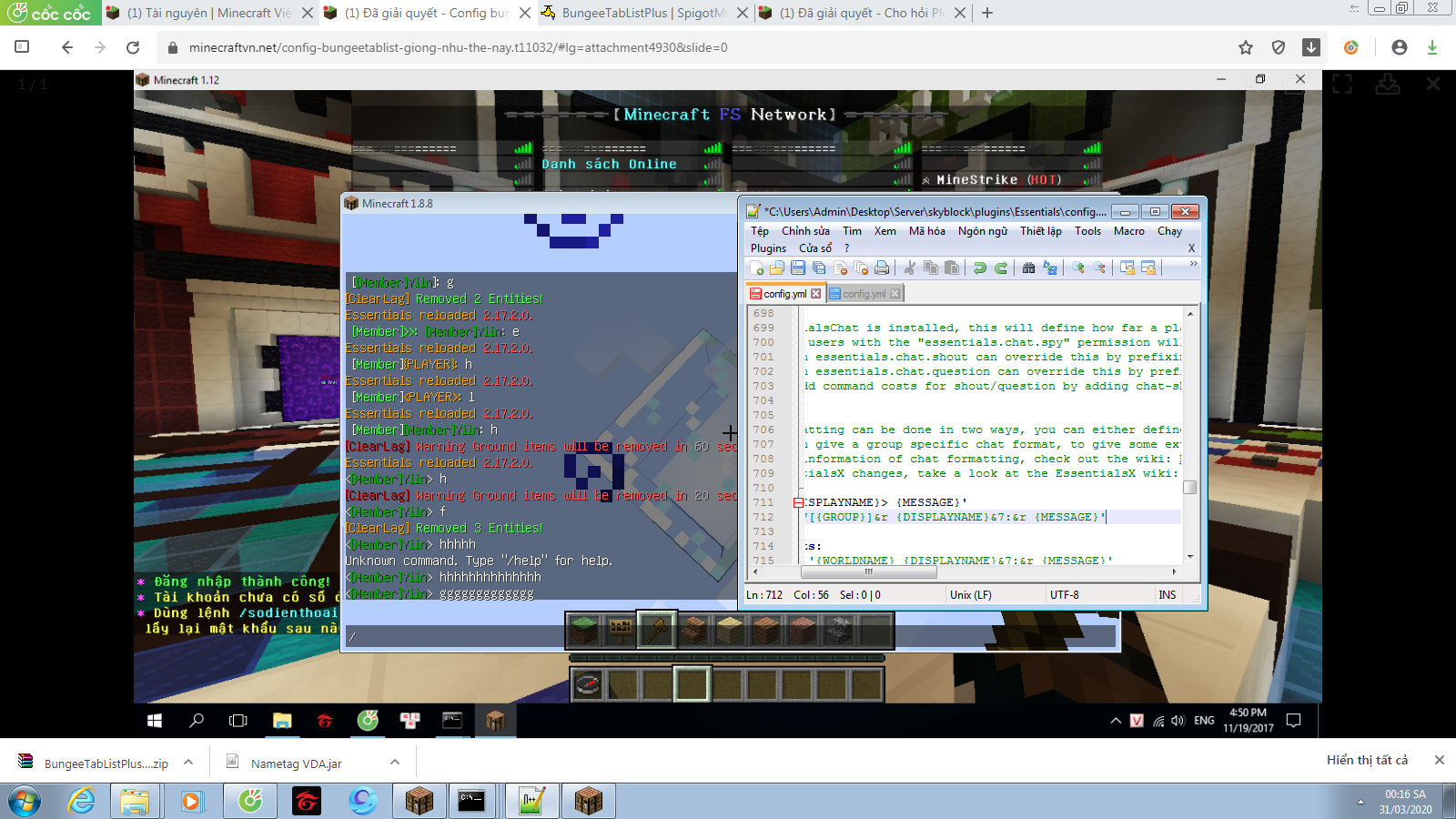
Task: Open options chevron for Nametag VDA.jar download
Action: (395, 762)
